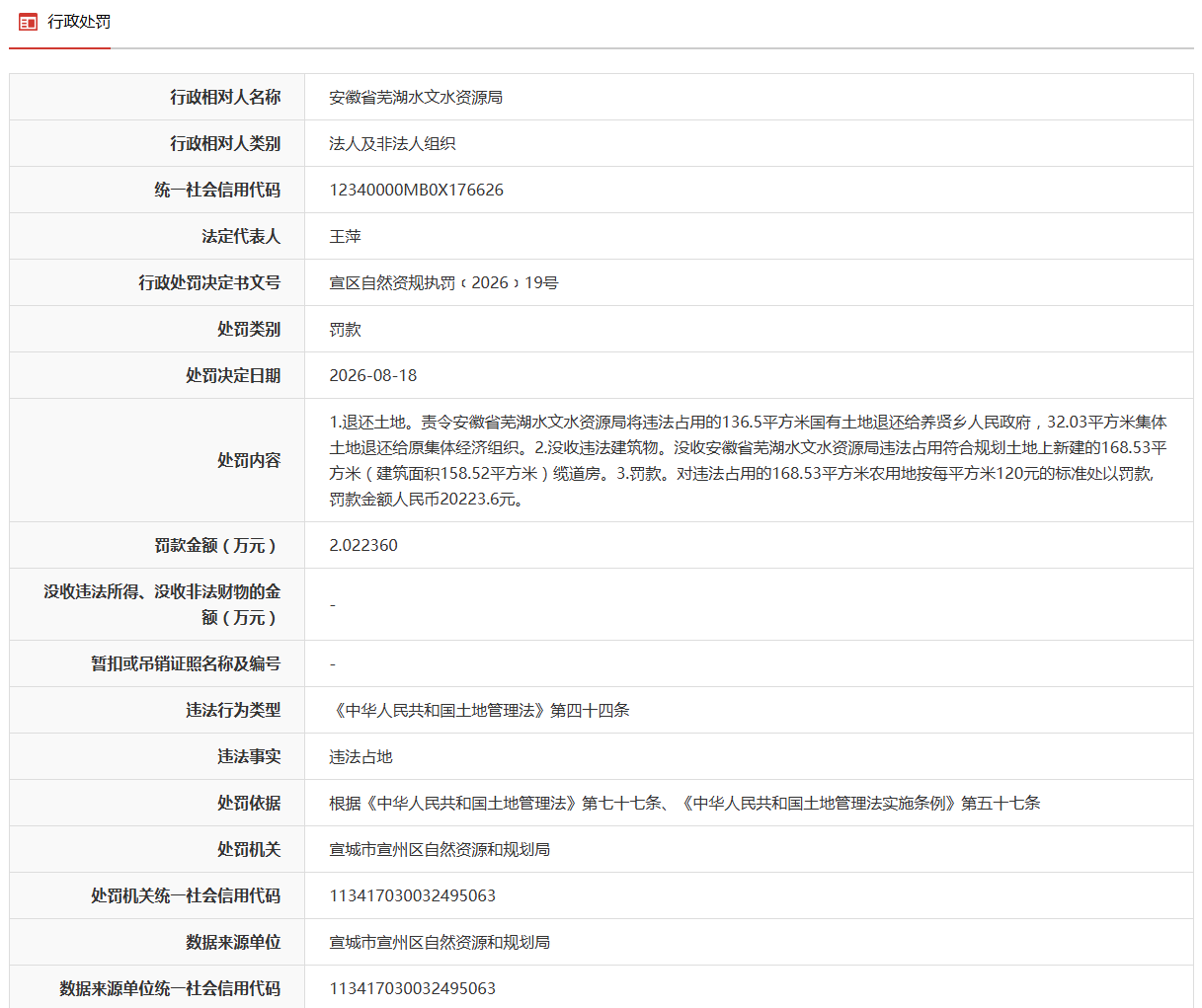Screen dimensions: 1202x1008
Task: Select the value 安徽省芜湖水文水资源局
Action: coord(416,97)
